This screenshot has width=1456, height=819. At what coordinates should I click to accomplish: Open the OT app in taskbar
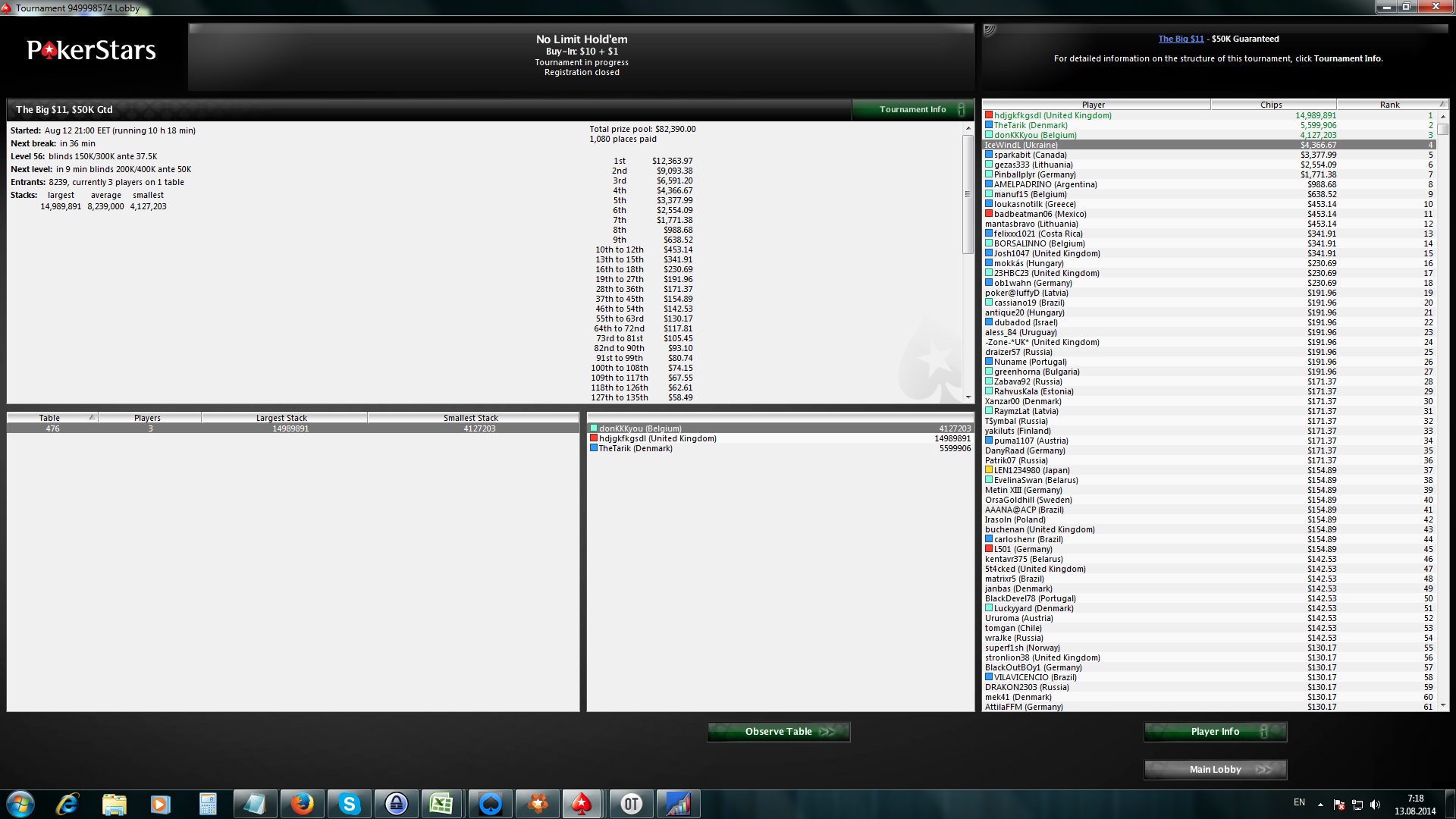pos(631,804)
